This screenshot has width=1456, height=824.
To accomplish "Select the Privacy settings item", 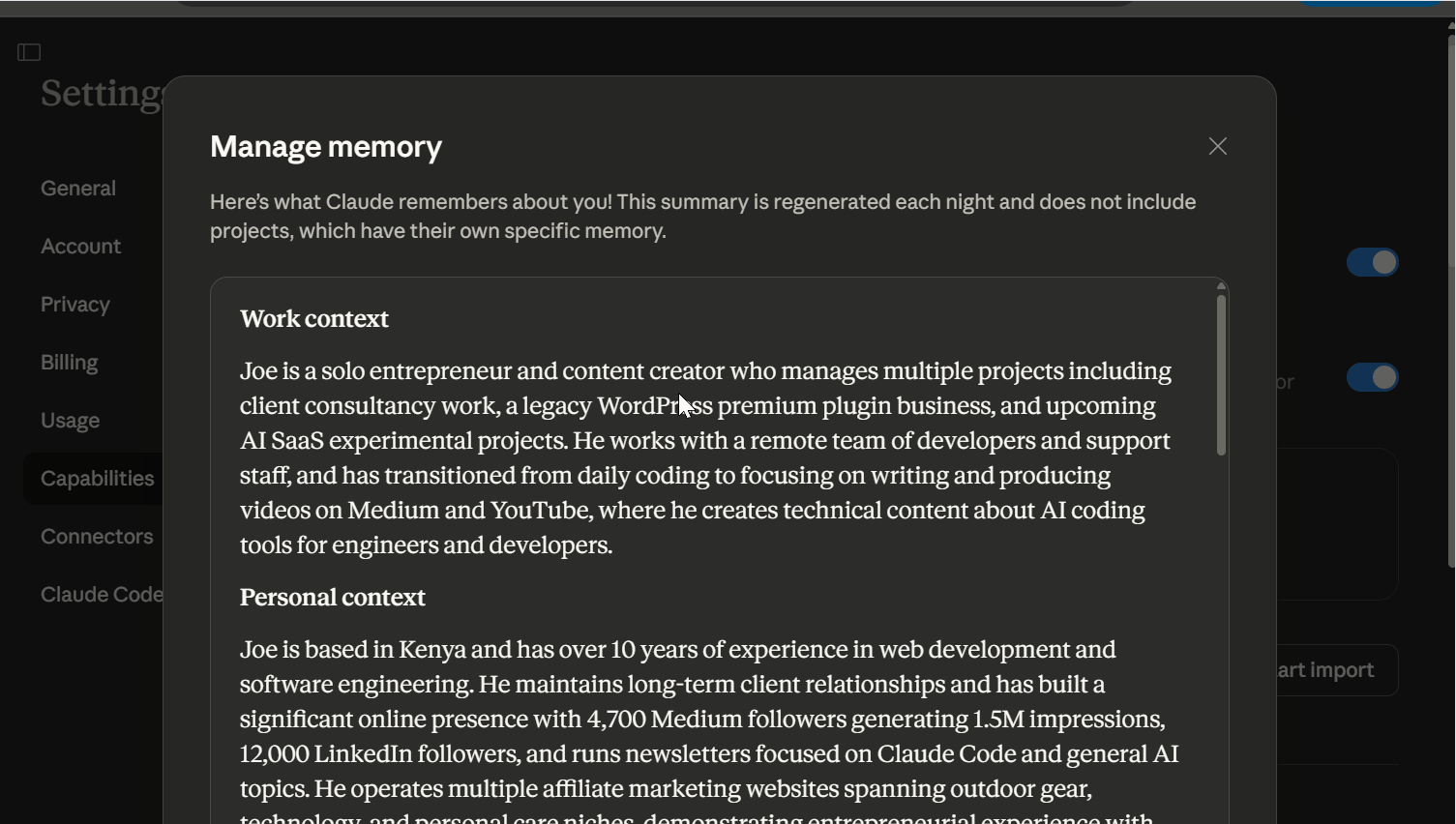I will pos(75,305).
